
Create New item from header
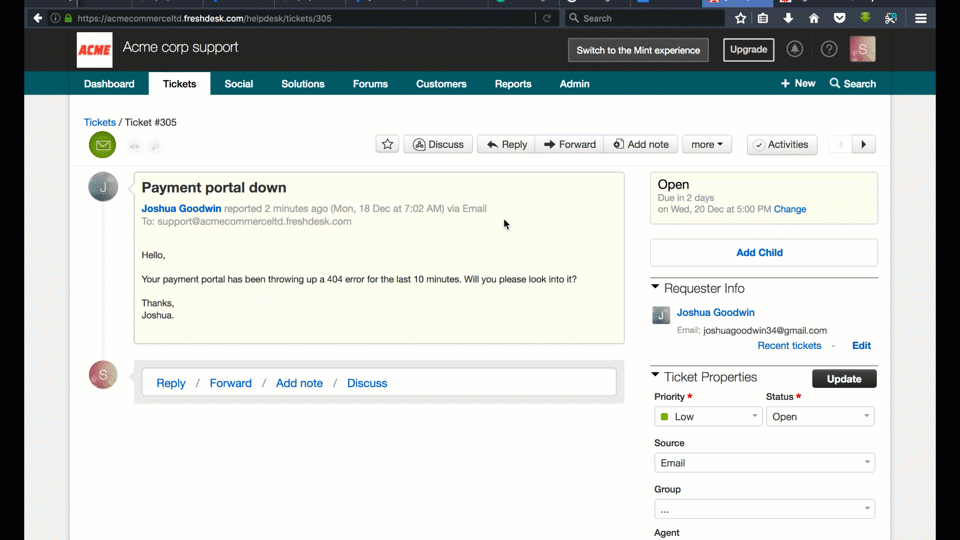[798, 83]
